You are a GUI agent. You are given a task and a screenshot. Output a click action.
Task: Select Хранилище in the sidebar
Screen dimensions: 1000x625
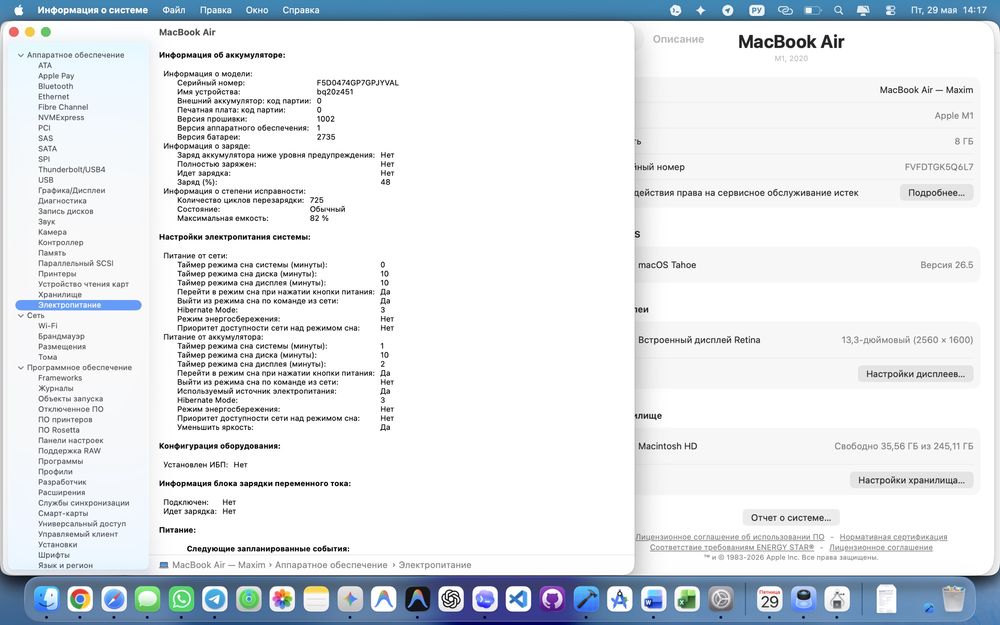(60, 295)
